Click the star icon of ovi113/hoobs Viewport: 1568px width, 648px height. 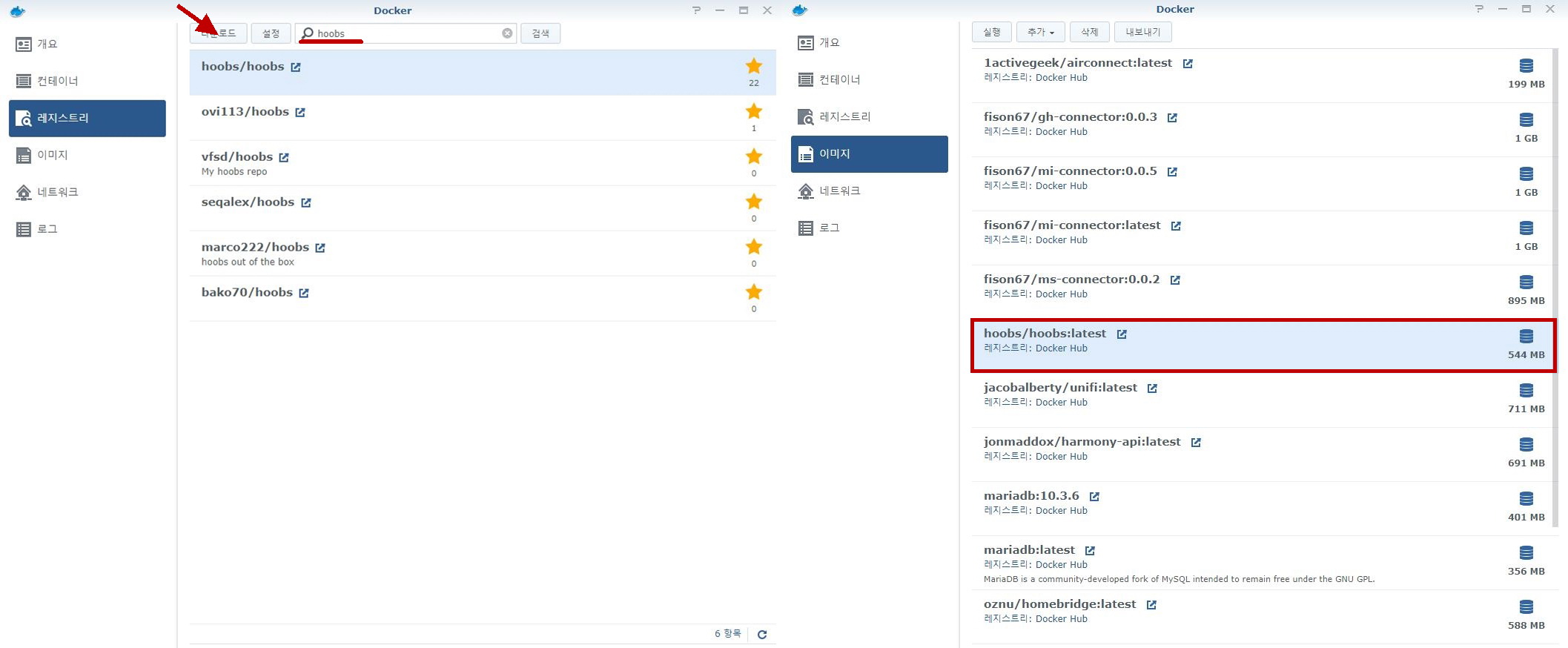coord(754,111)
